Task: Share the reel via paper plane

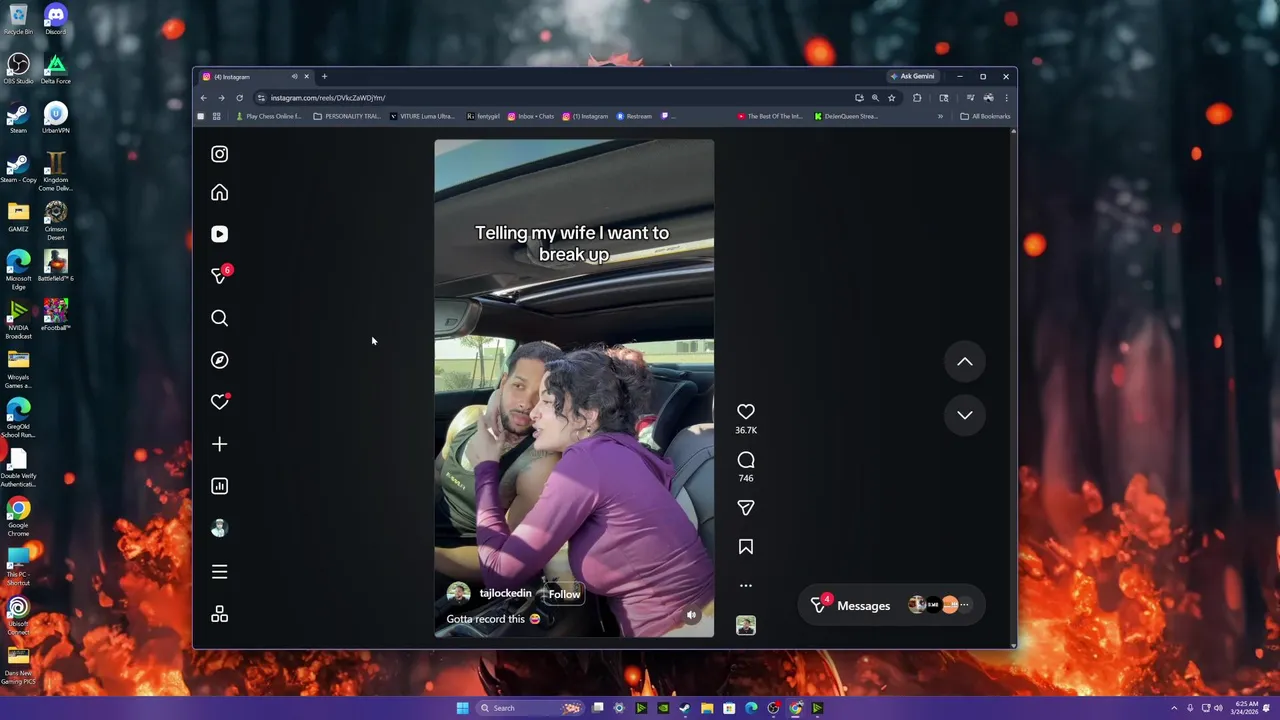Action: coord(746,508)
